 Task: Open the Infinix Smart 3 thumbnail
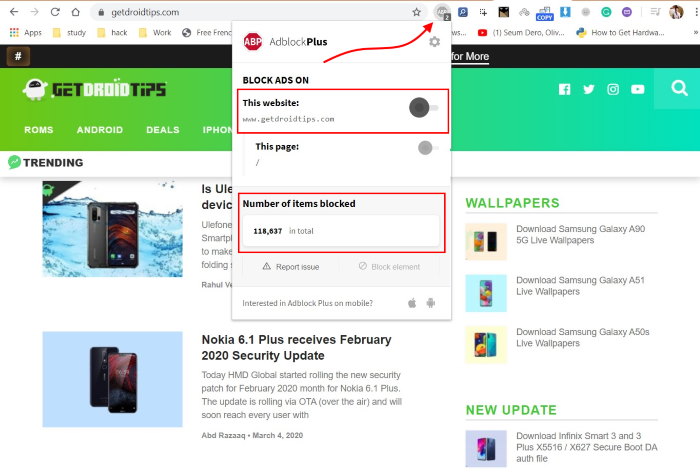(x=486, y=448)
